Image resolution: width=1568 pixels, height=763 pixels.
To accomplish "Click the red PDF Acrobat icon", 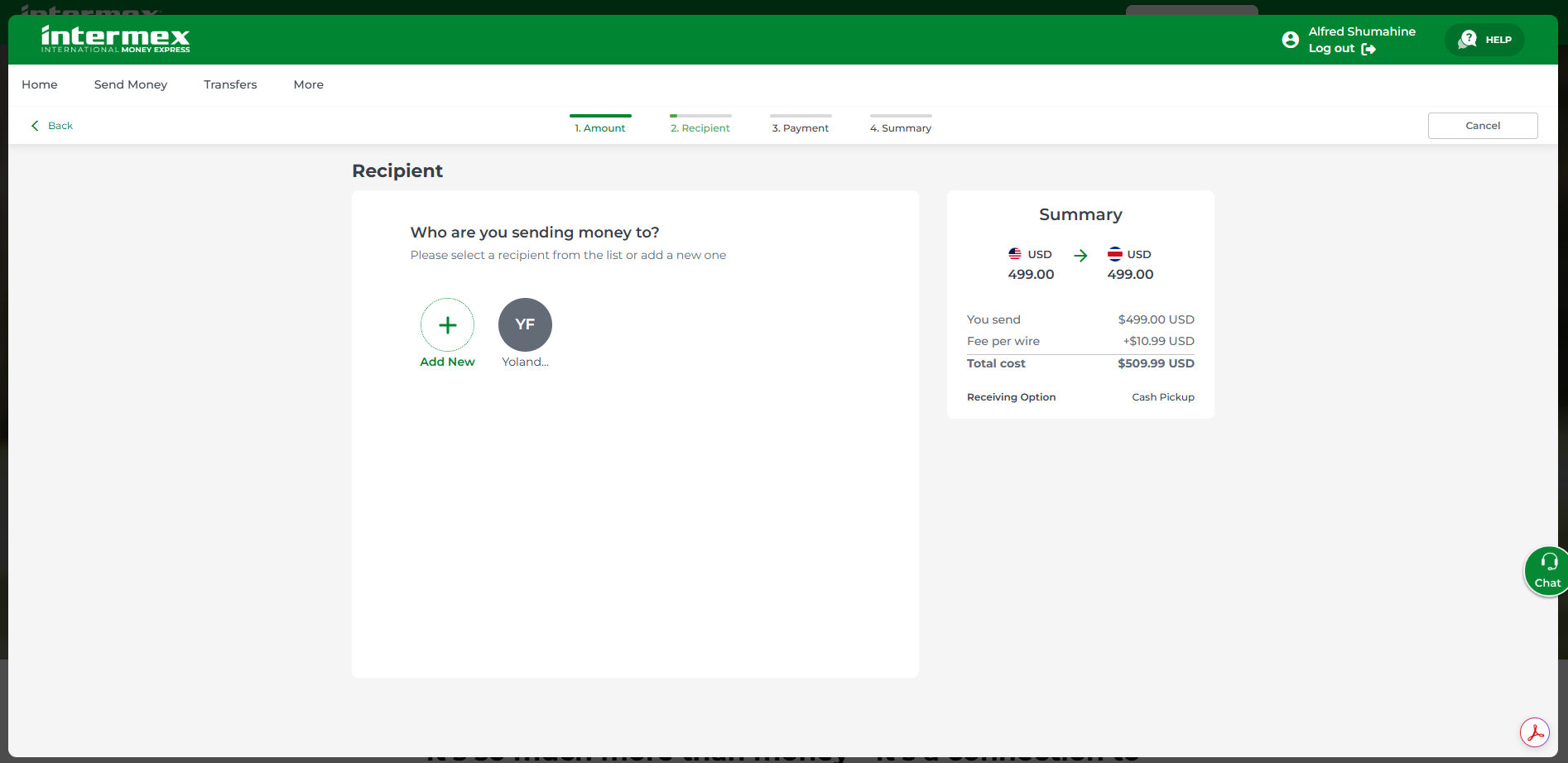I will [1534, 732].
